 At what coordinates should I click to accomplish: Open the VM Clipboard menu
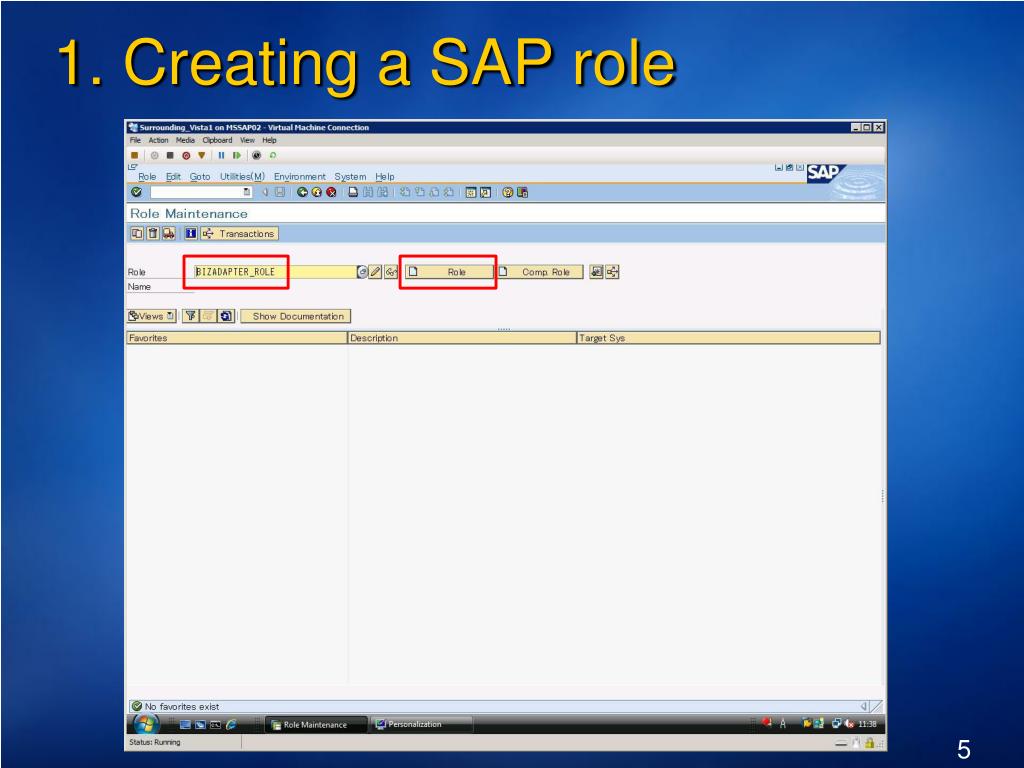pos(217,140)
